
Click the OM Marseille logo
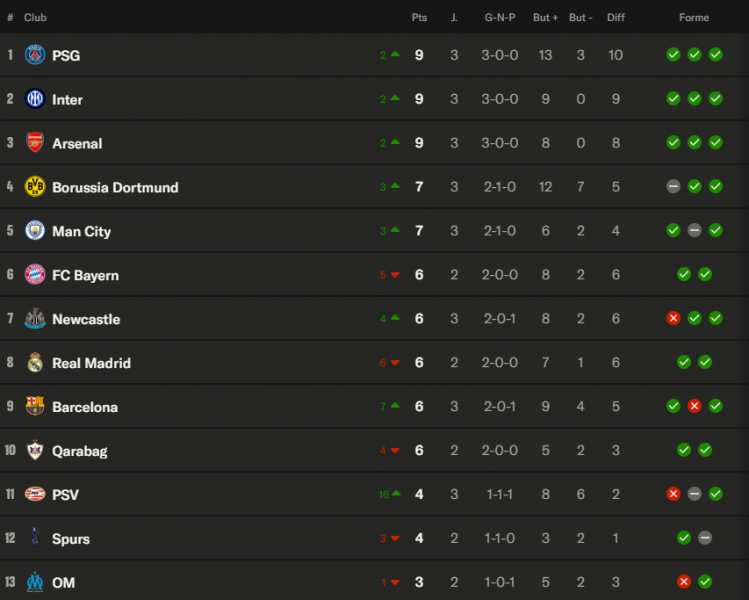click(35, 582)
